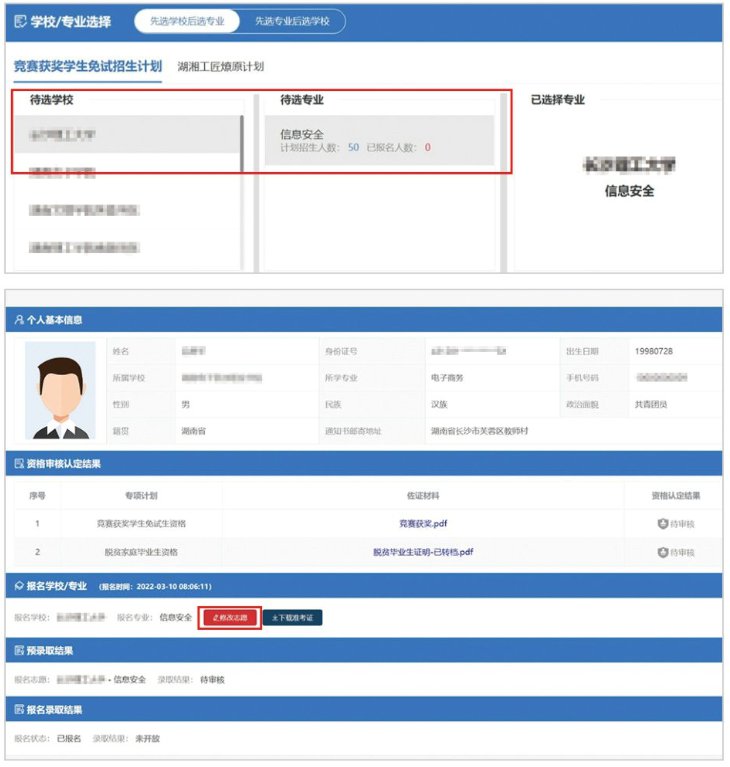Select the 先选学校后选专业 toggle option
Image resolution: width=730 pixels, height=767 pixels.
[x=187, y=22]
